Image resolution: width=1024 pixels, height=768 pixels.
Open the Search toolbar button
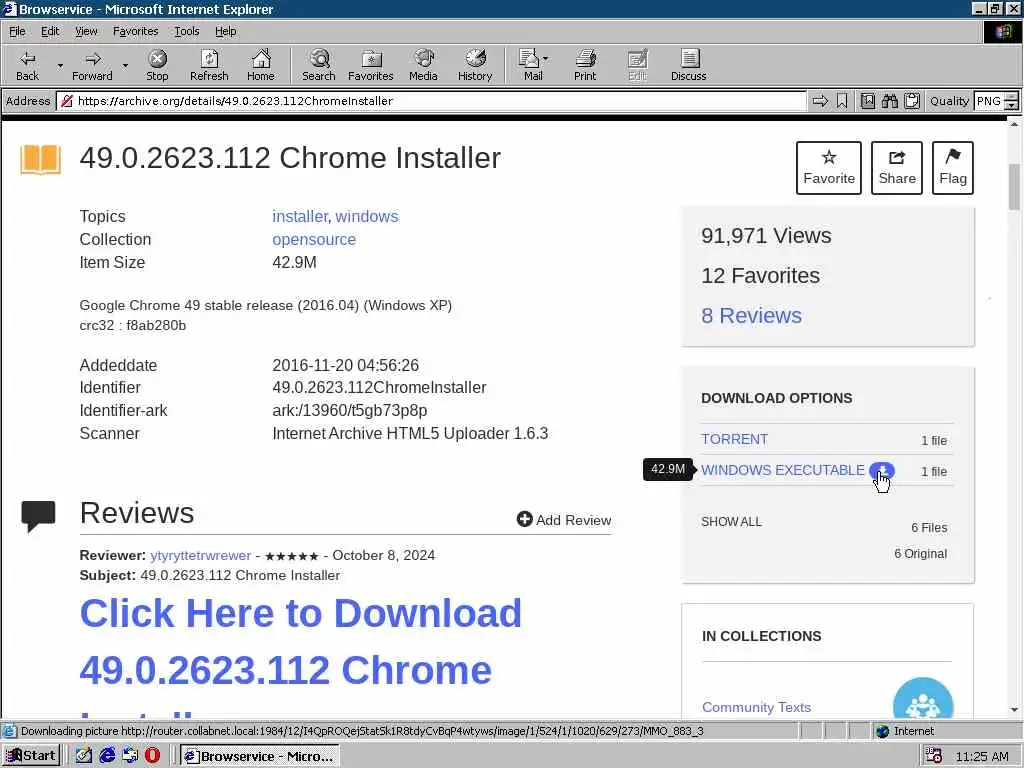pos(319,65)
